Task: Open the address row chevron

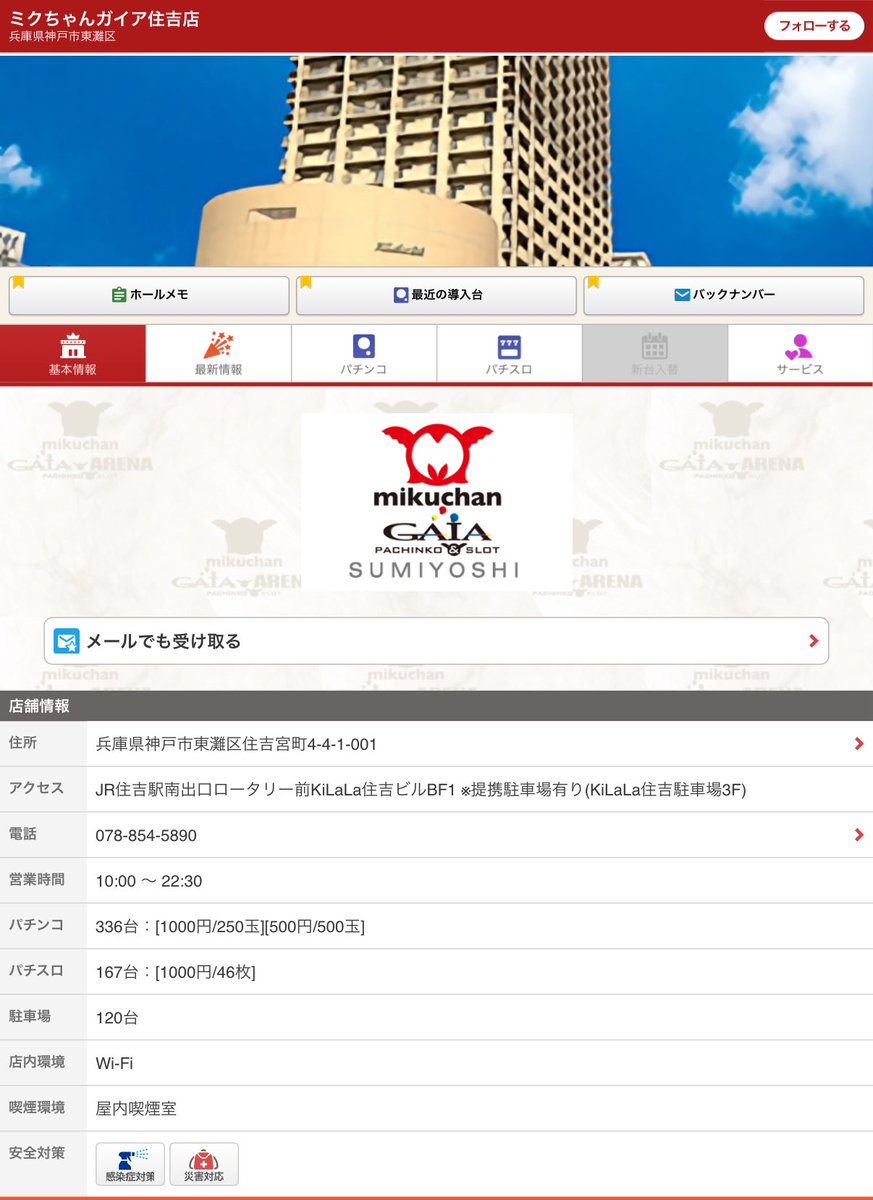Action: pyautogui.click(x=858, y=743)
